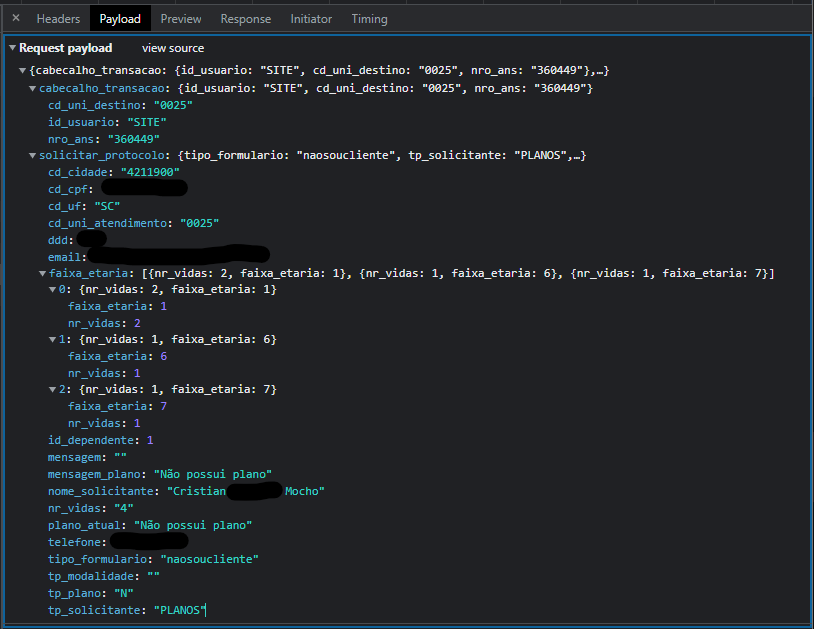Click the nome_solicitante row
The width and height of the screenshot is (814, 629).
186,491
